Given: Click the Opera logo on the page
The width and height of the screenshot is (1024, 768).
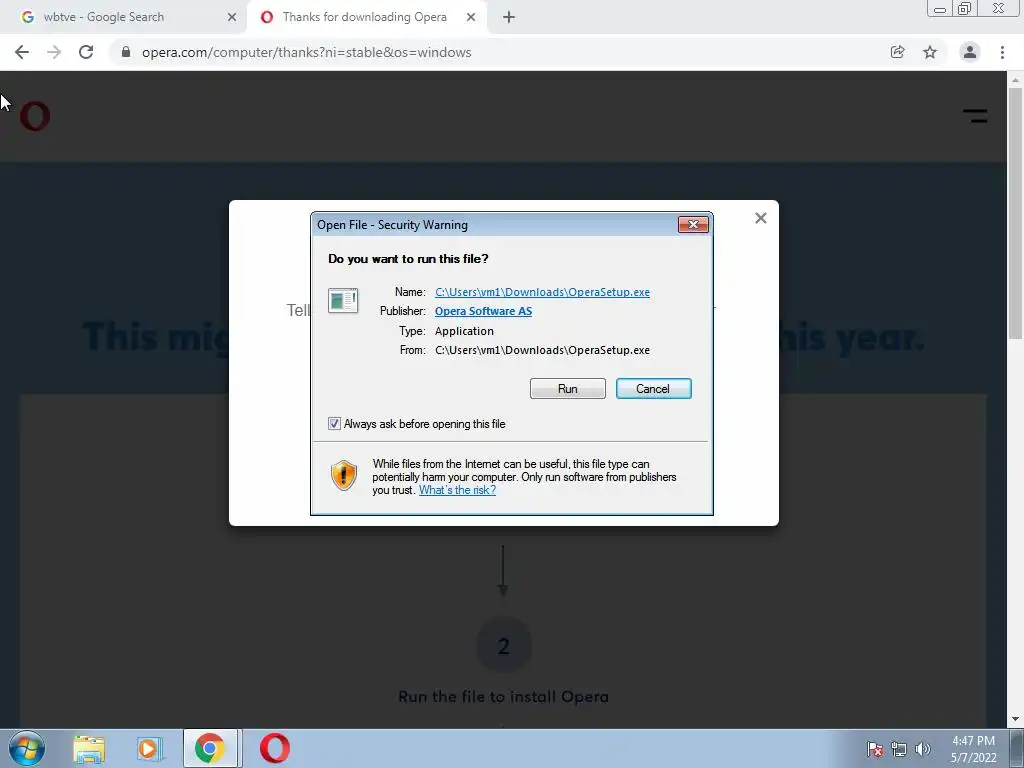Looking at the screenshot, I should point(35,116).
